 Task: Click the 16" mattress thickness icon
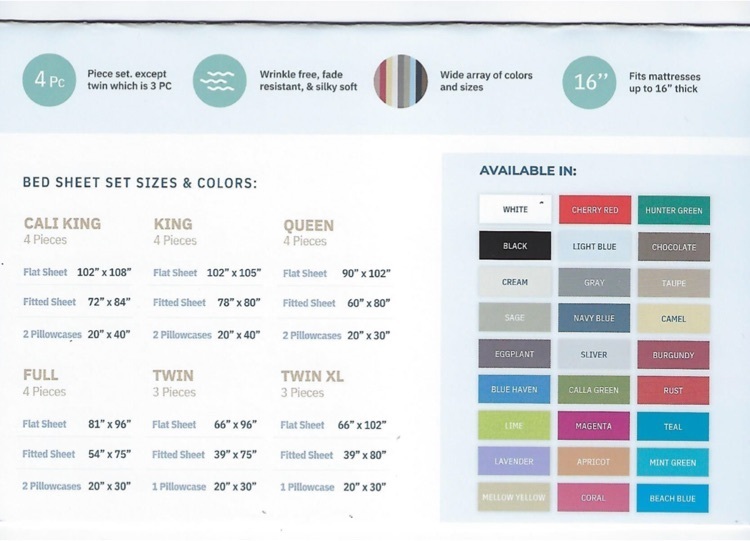[589, 82]
